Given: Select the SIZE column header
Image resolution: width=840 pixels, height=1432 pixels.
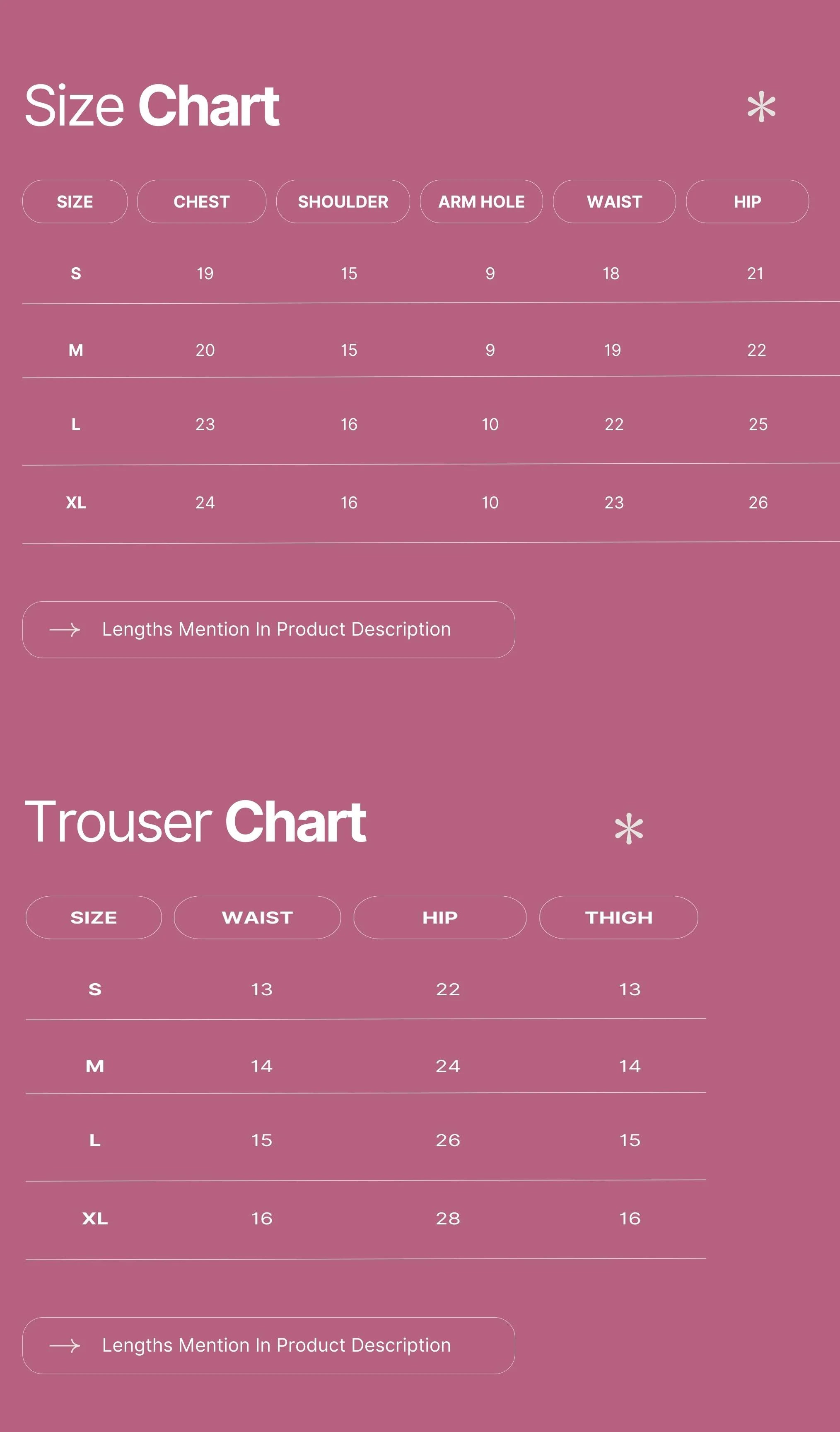Looking at the screenshot, I should point(75,201).
